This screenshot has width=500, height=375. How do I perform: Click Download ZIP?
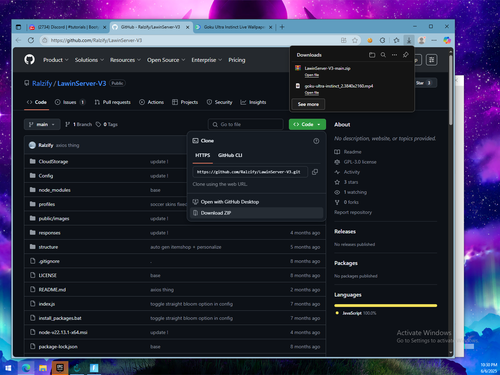click(256, 213)
